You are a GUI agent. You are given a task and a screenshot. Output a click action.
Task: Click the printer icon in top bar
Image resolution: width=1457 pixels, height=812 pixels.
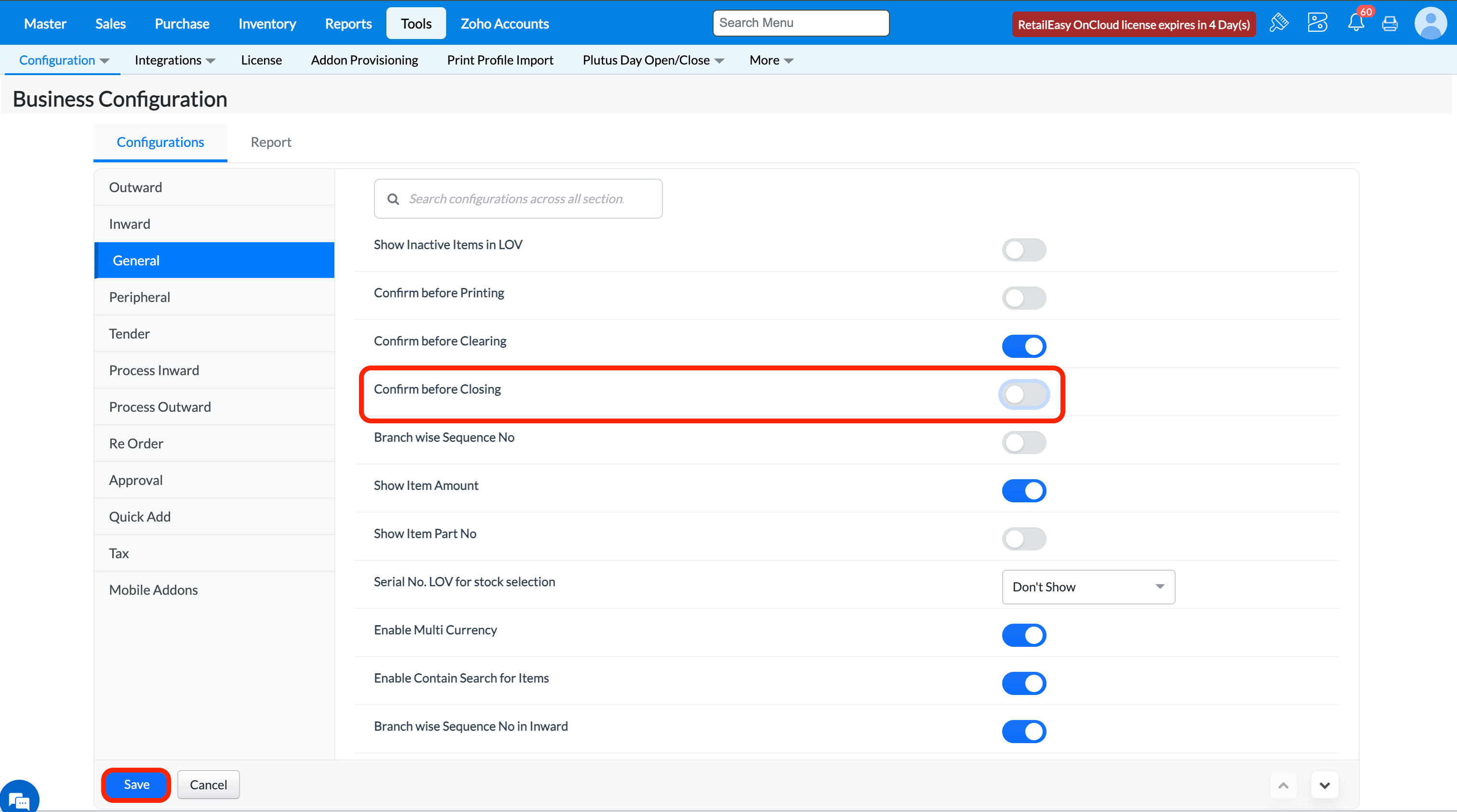(1390, 24)
